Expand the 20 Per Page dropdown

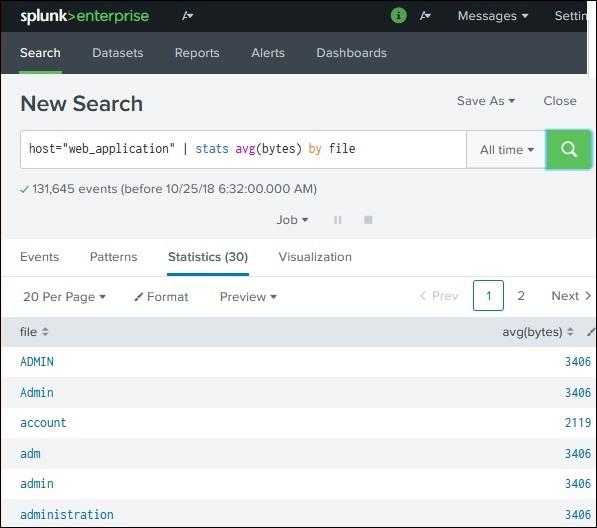[64, 297]
